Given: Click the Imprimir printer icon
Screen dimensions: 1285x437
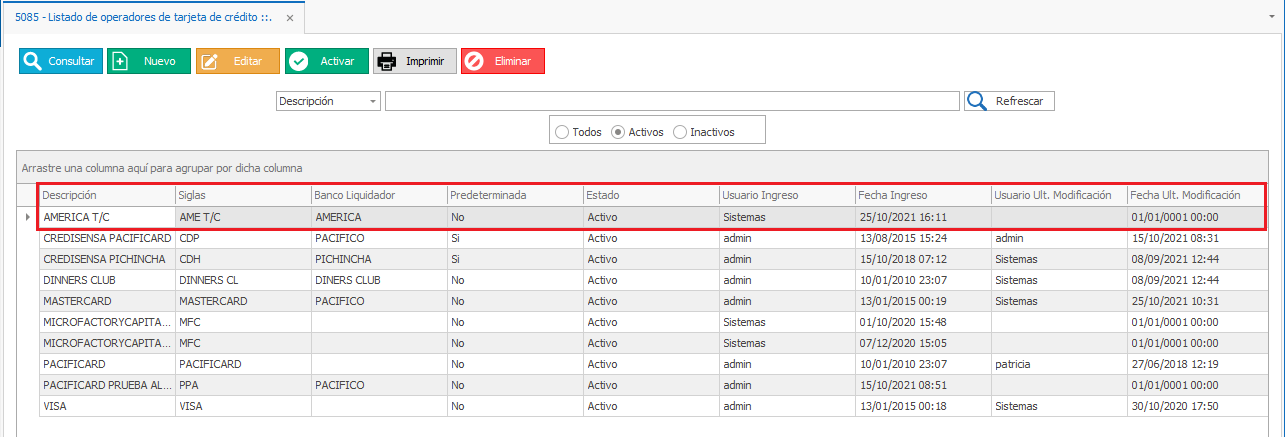Looking at the screenshot, I should 388,61.
